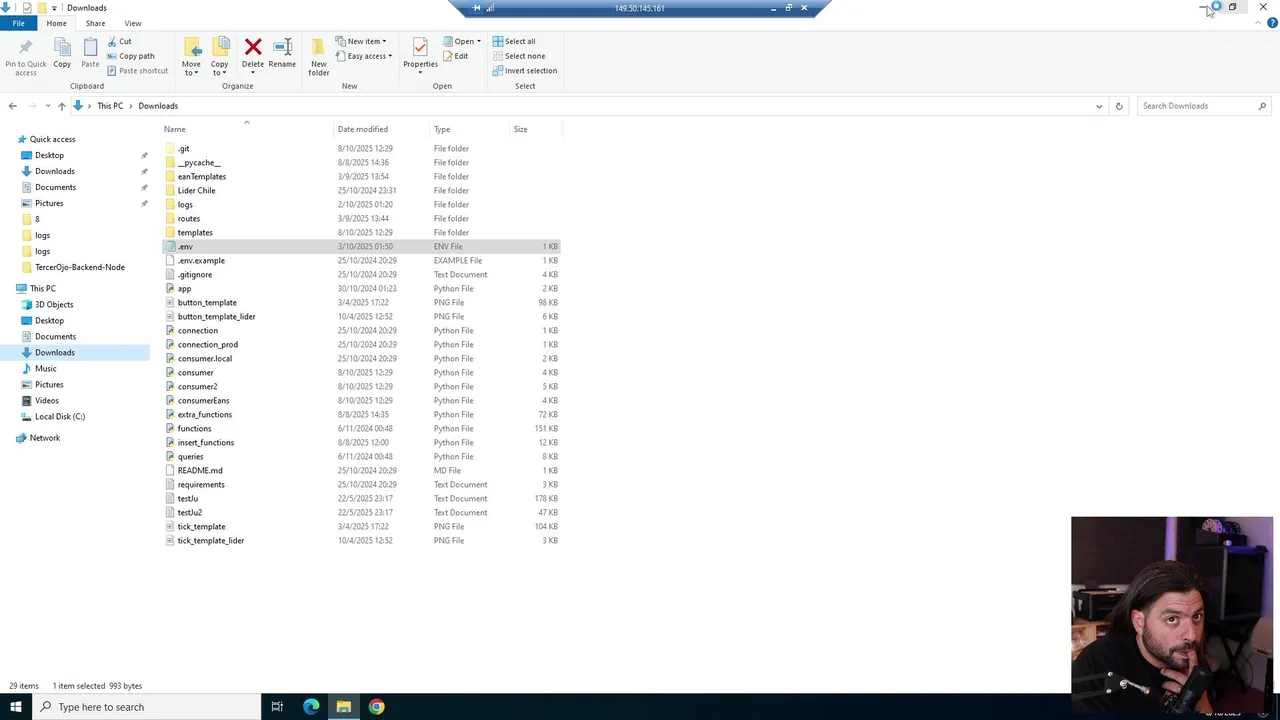Open the New item dropdown
The height and width of the screenshot is (720, 1280).
coord(361,41)
